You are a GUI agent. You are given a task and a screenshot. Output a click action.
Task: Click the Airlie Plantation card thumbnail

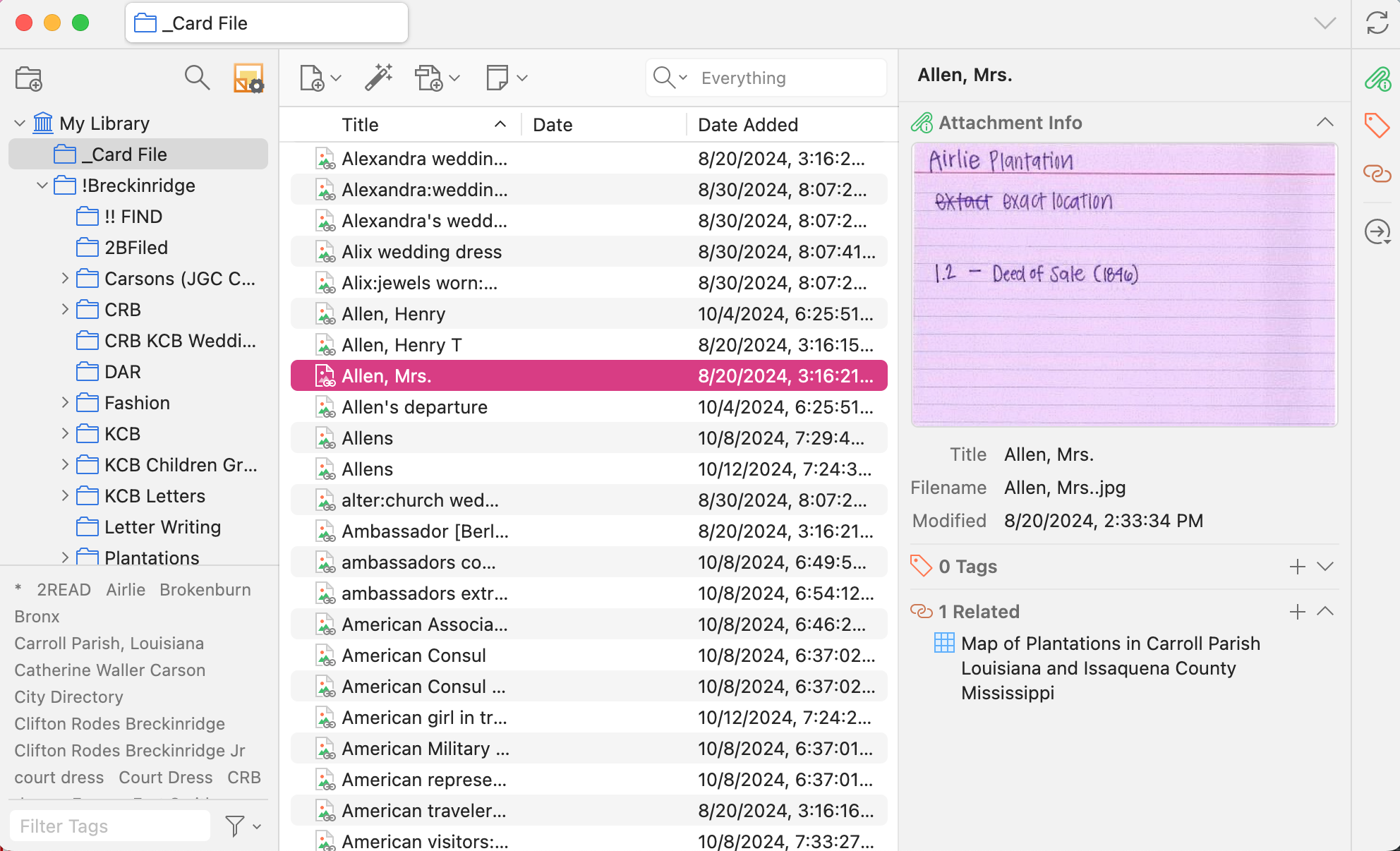1124,284
